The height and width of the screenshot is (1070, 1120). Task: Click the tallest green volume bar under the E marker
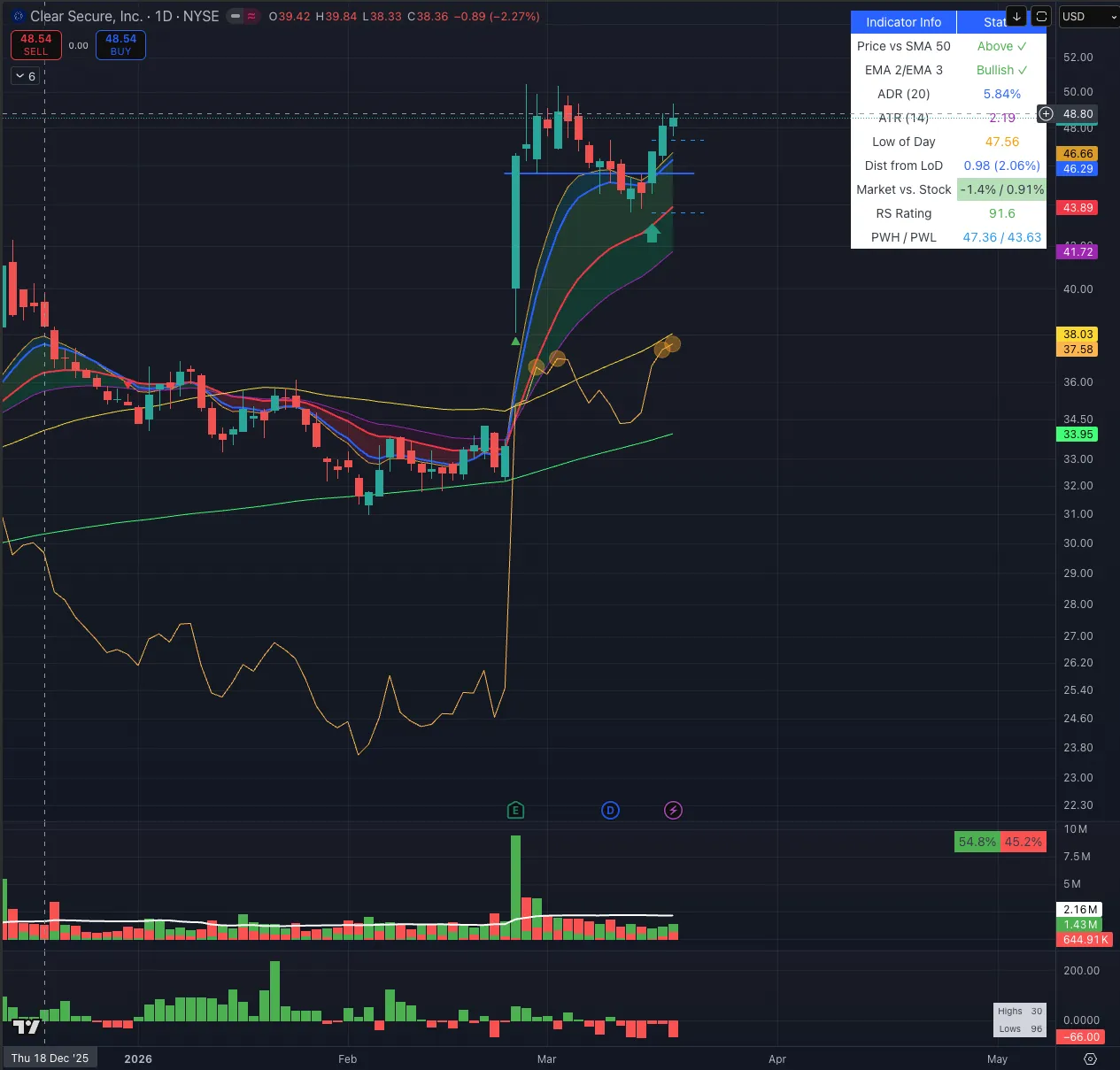515,888
